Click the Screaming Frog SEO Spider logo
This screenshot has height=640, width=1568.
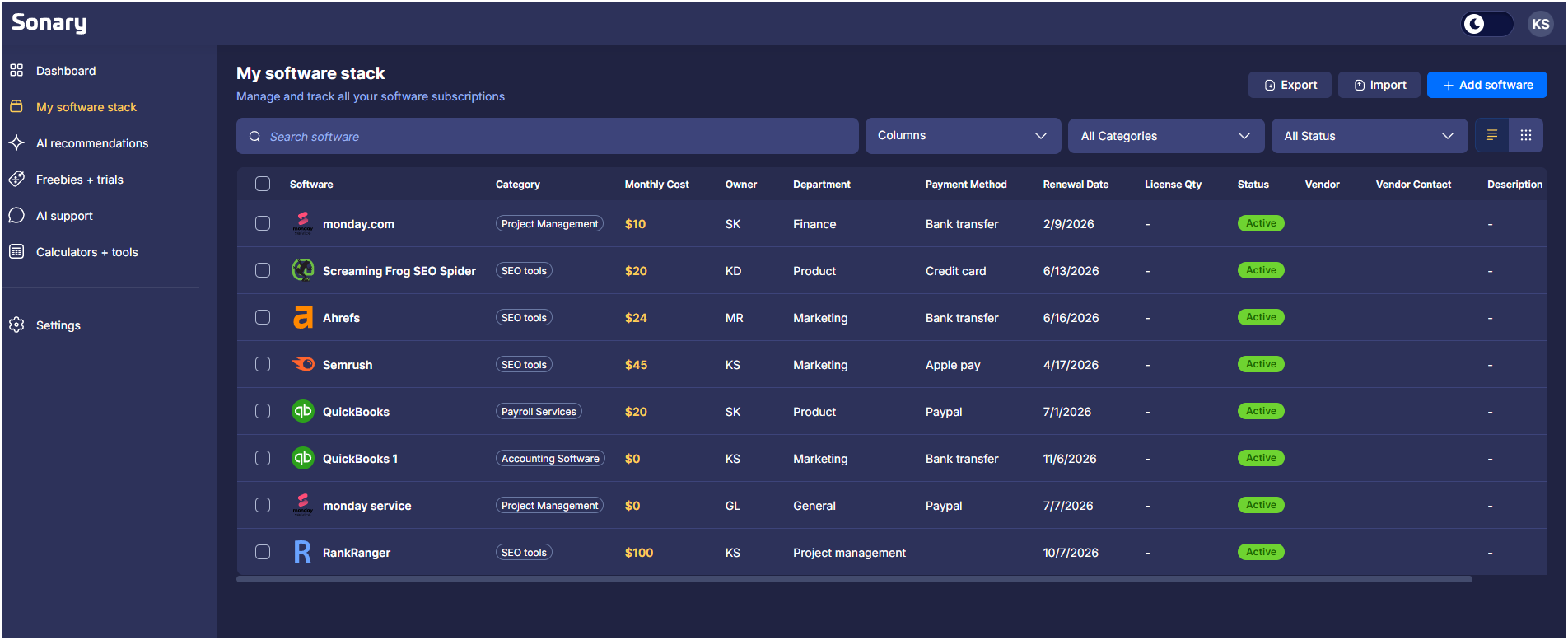pos(303,270)
